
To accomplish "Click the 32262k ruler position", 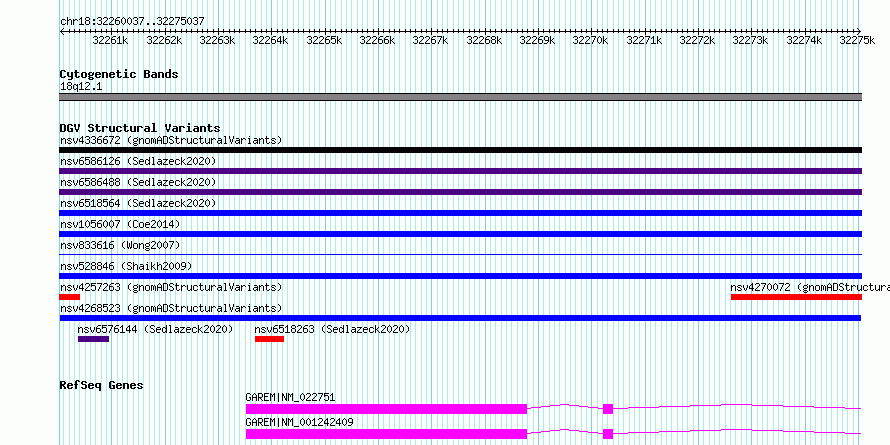I will click(x=164, y=40).
